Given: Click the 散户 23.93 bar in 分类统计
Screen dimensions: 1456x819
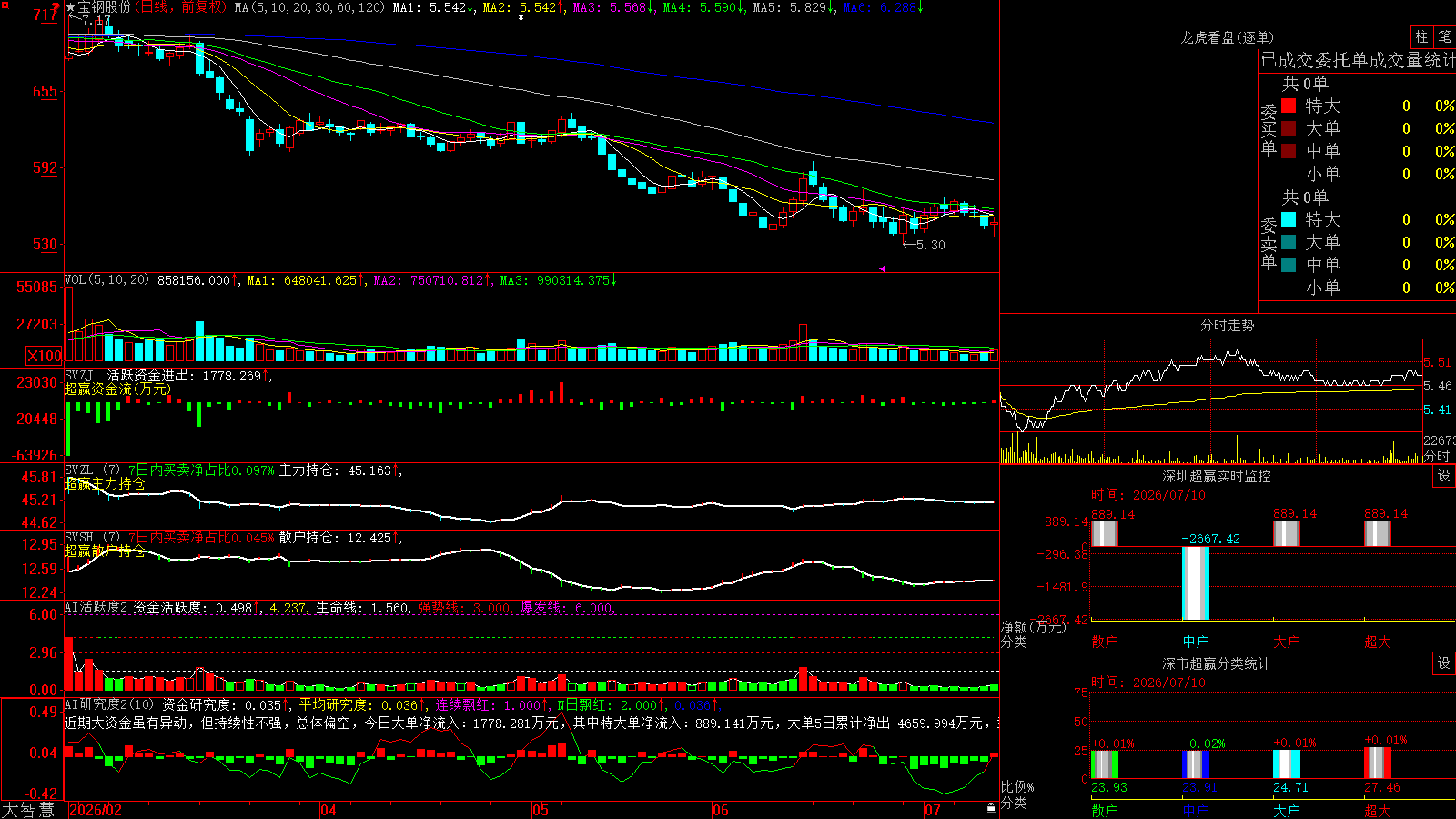Looking at the screenshot, I should tap(1105, 764).
